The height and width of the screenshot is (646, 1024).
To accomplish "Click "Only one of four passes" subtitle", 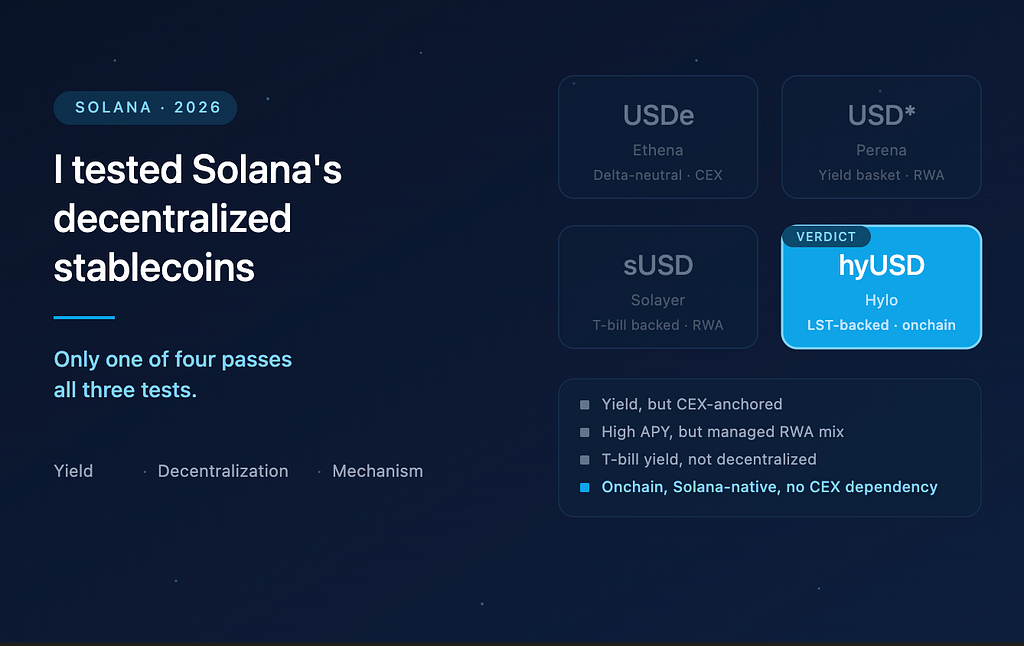I will click(x=173, y=359).
